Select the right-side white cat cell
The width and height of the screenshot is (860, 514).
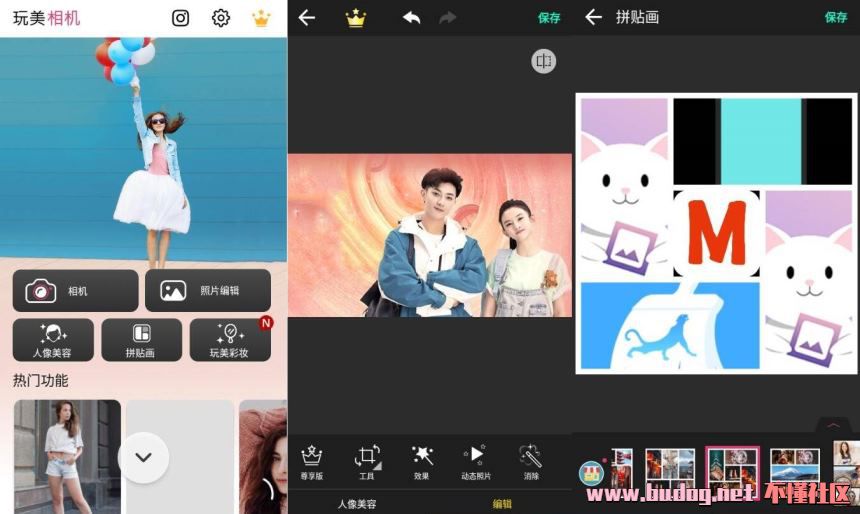click(x=809, y=280)
